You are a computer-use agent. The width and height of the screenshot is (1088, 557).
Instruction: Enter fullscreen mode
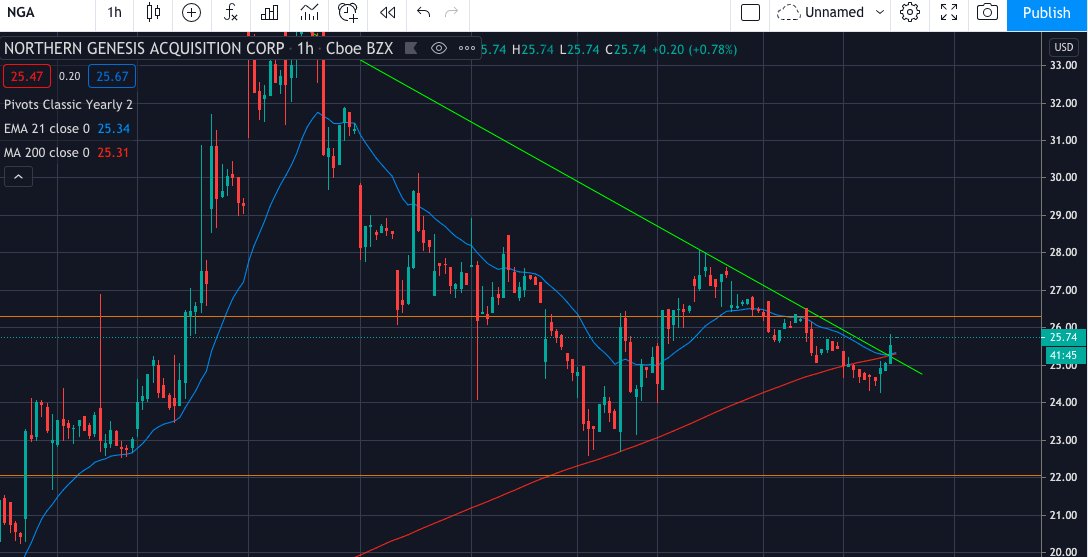949,12
